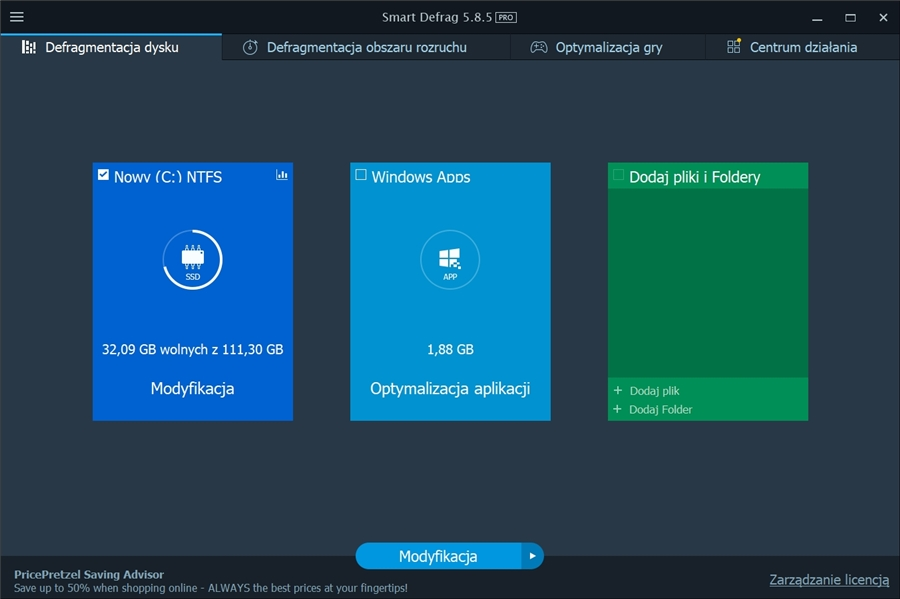Tick the Dodaj pliki i Foldery checkbox
900x599 pixels.
point(619,175)
